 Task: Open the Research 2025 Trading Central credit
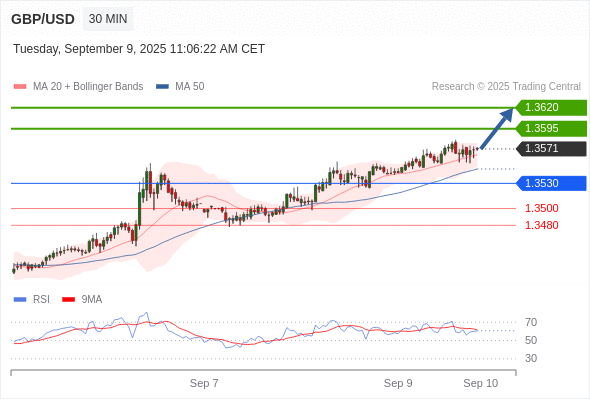(x=506, y=87)
